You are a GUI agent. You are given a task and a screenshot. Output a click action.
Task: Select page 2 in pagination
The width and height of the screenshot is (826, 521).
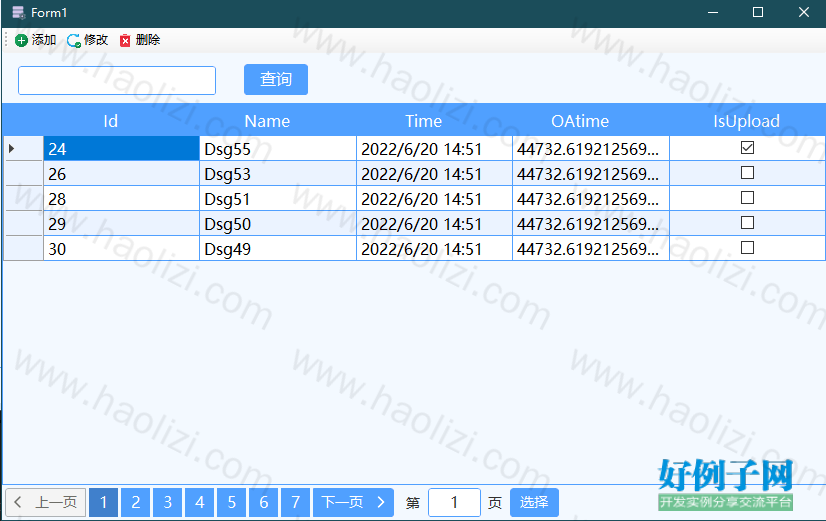(136, 503)
